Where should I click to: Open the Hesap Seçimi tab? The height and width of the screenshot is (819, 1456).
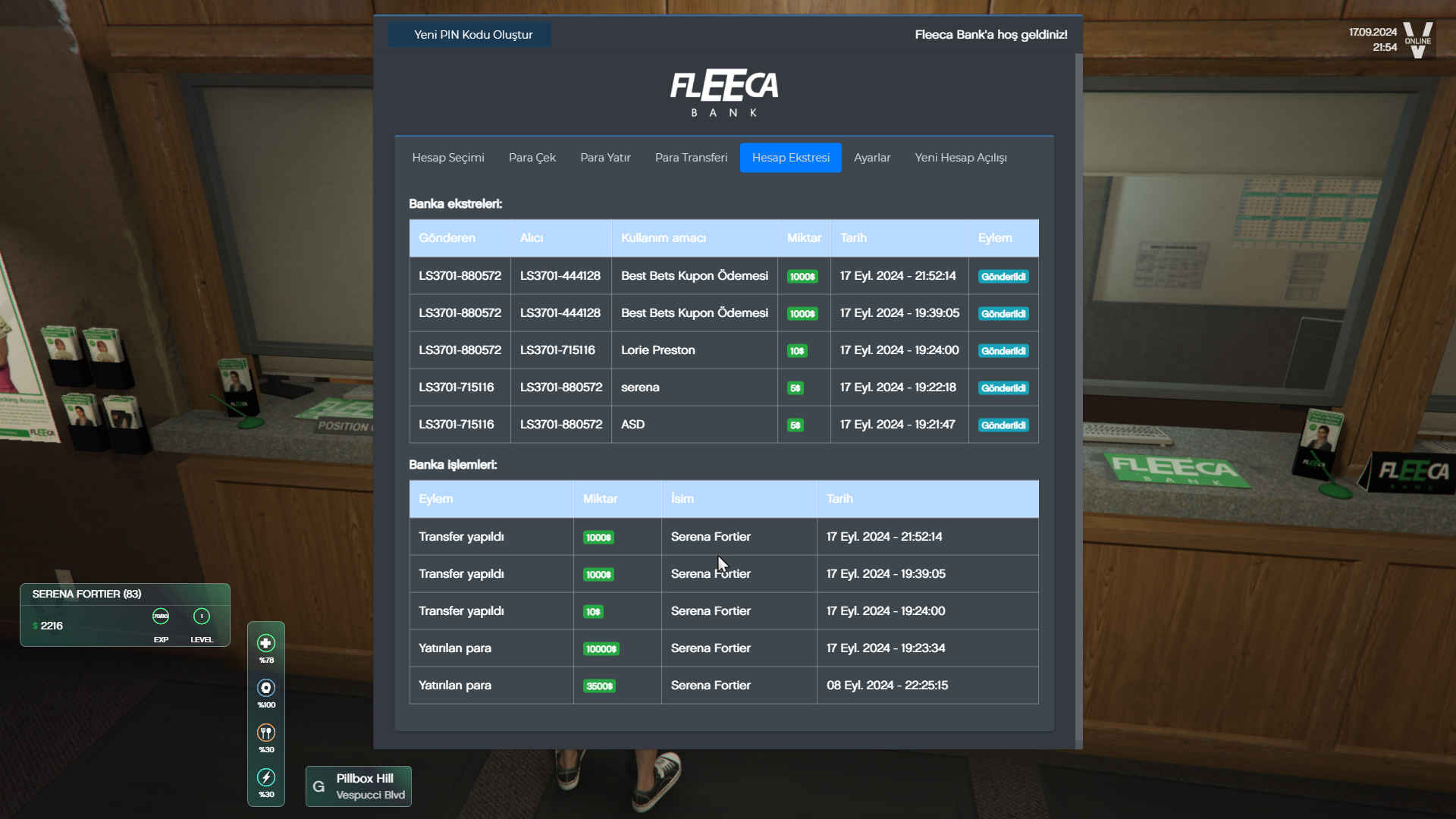447,158
